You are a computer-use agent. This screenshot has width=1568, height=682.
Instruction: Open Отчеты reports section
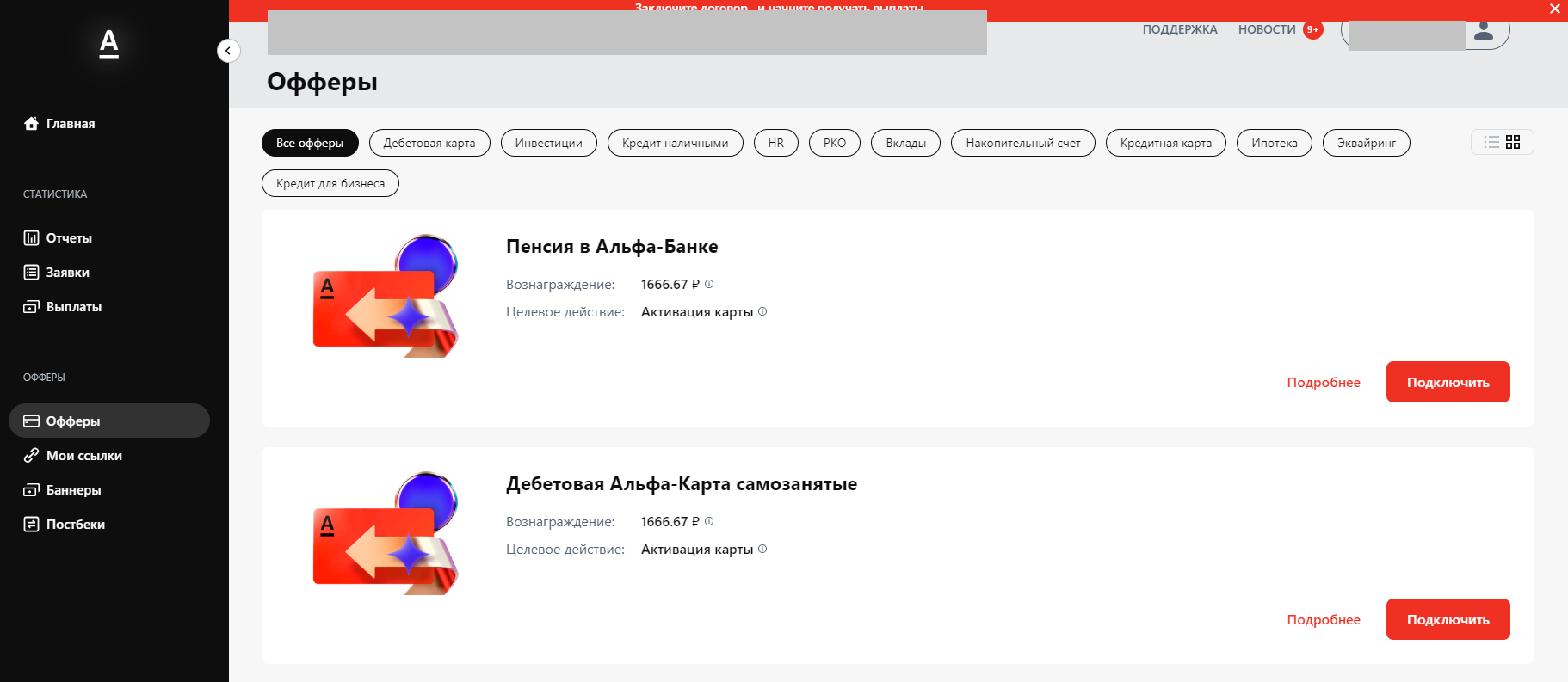pos(58,238)
